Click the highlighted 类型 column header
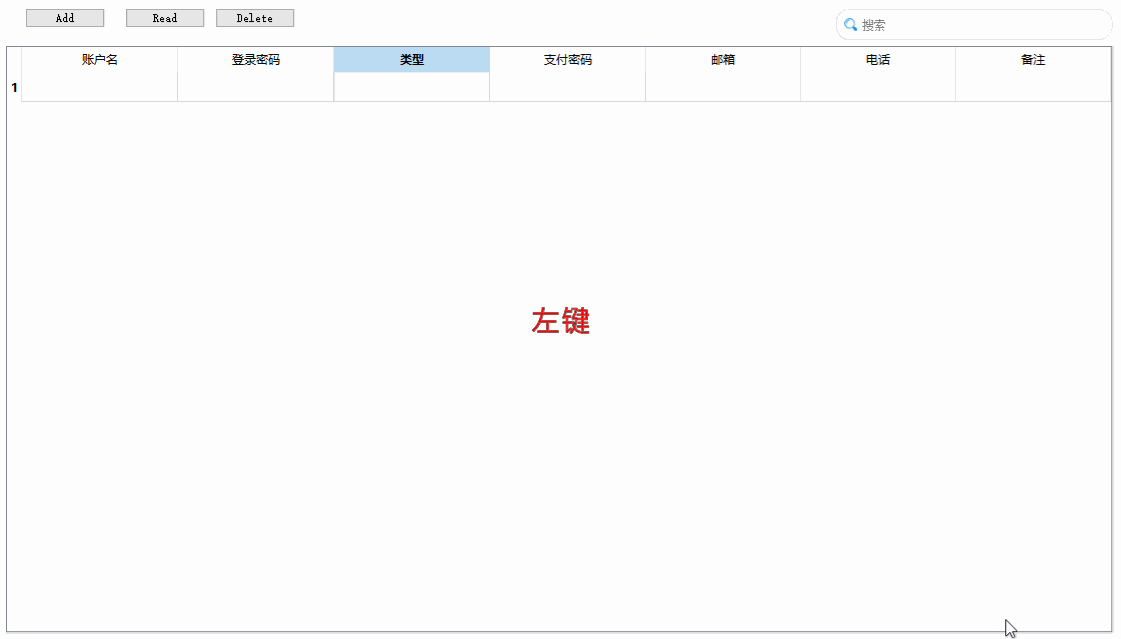Screen dimensions: 1121x639 point(411,59)
